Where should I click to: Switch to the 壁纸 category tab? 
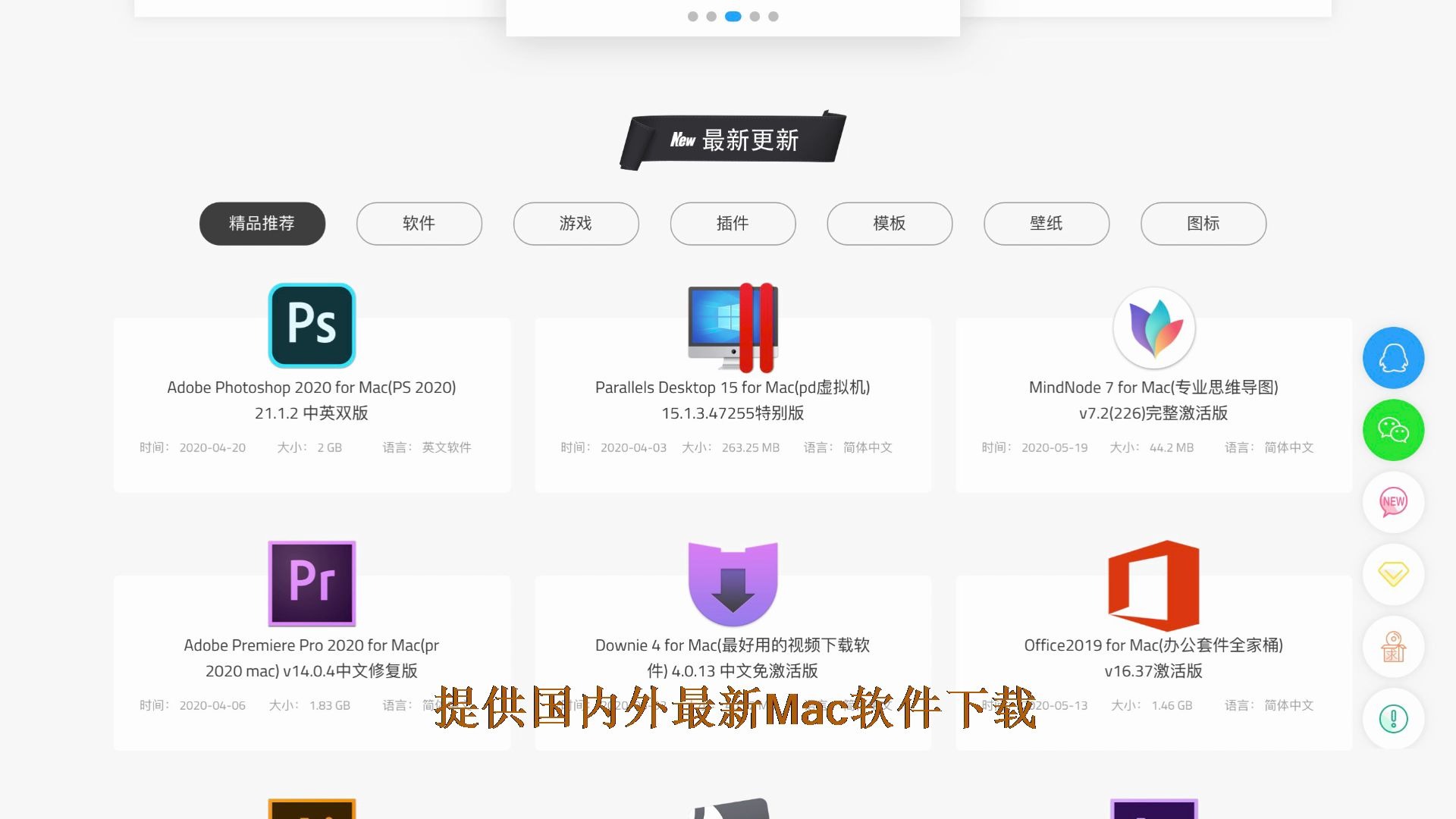[x=1046, y=224]
